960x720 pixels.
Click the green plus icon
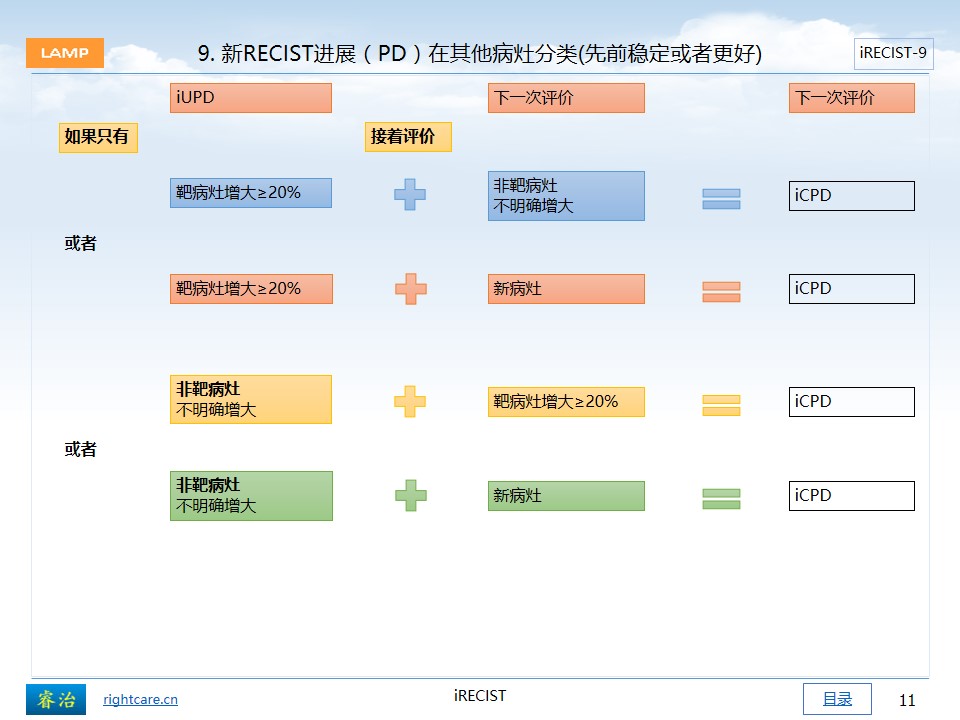pos(411,495)
